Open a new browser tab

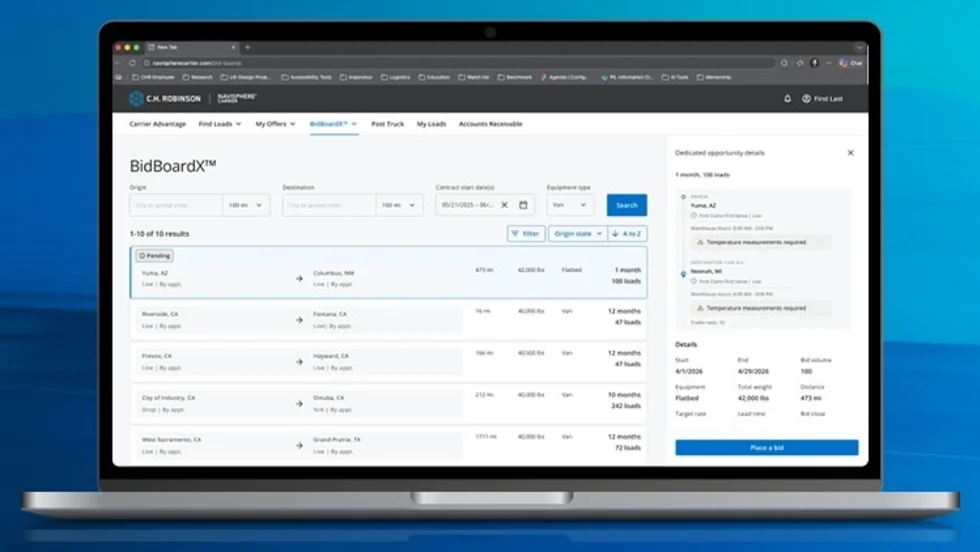coord(248,47)
